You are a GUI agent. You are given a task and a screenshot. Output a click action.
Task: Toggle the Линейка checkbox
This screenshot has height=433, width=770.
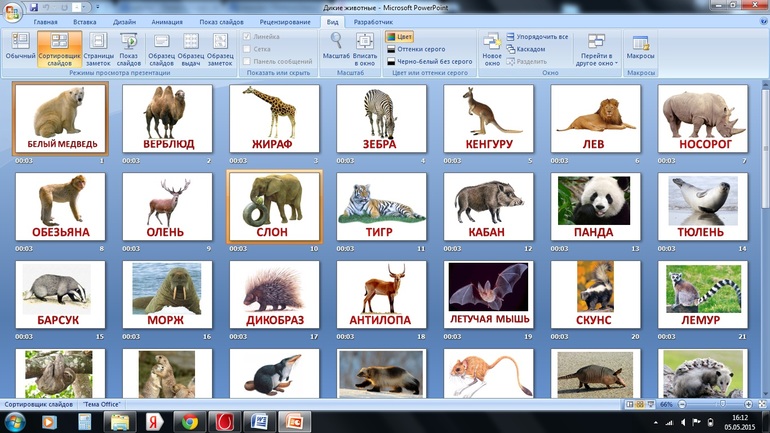(249, 37)
